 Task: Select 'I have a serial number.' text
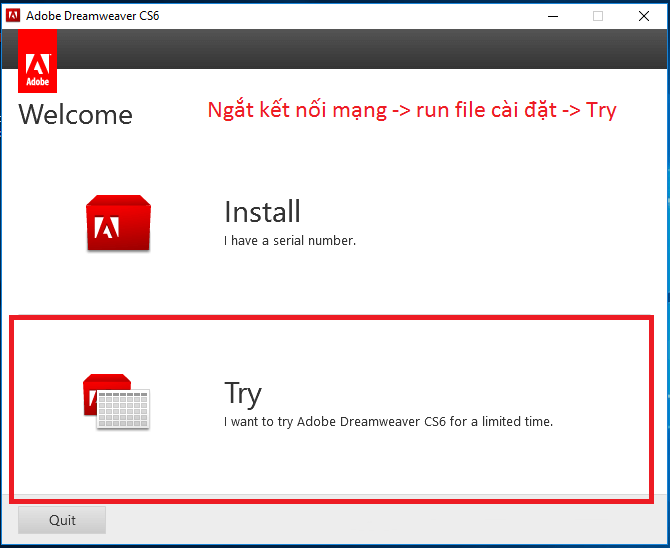click(290, 241)
